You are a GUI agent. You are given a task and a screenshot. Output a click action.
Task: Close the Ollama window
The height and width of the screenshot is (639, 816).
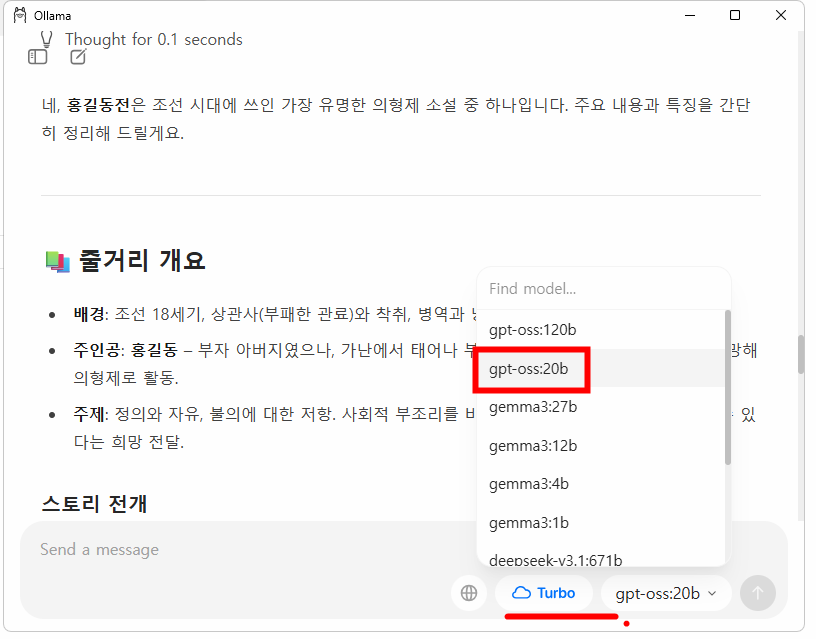(781, 16)
